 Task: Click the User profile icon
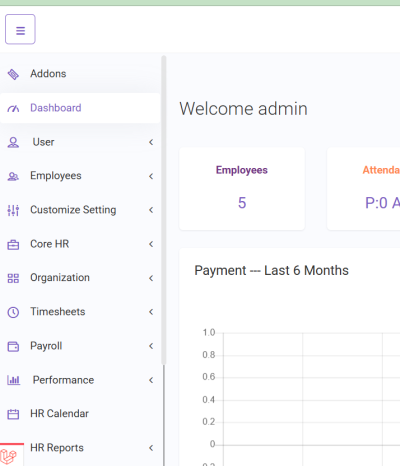pos(13,142)
